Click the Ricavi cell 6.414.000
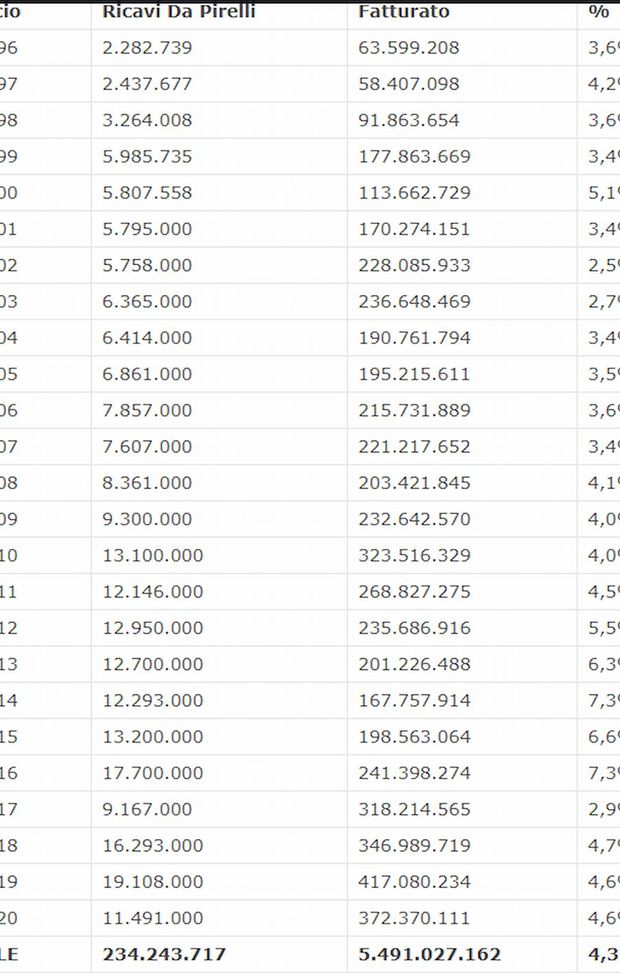The image size is (620, 973). [x=147, y=338]
